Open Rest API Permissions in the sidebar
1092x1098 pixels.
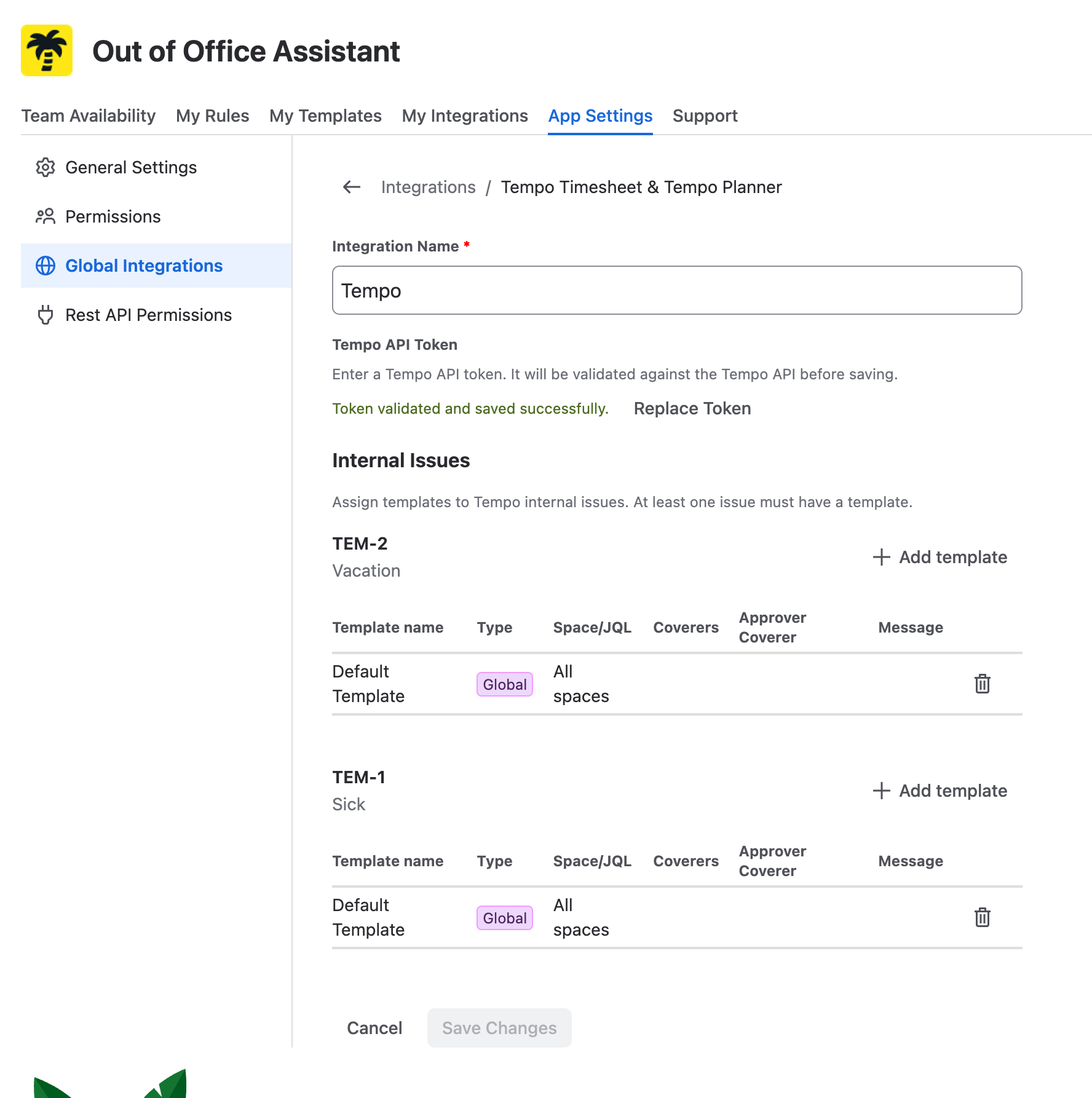[x=156, y=315]
